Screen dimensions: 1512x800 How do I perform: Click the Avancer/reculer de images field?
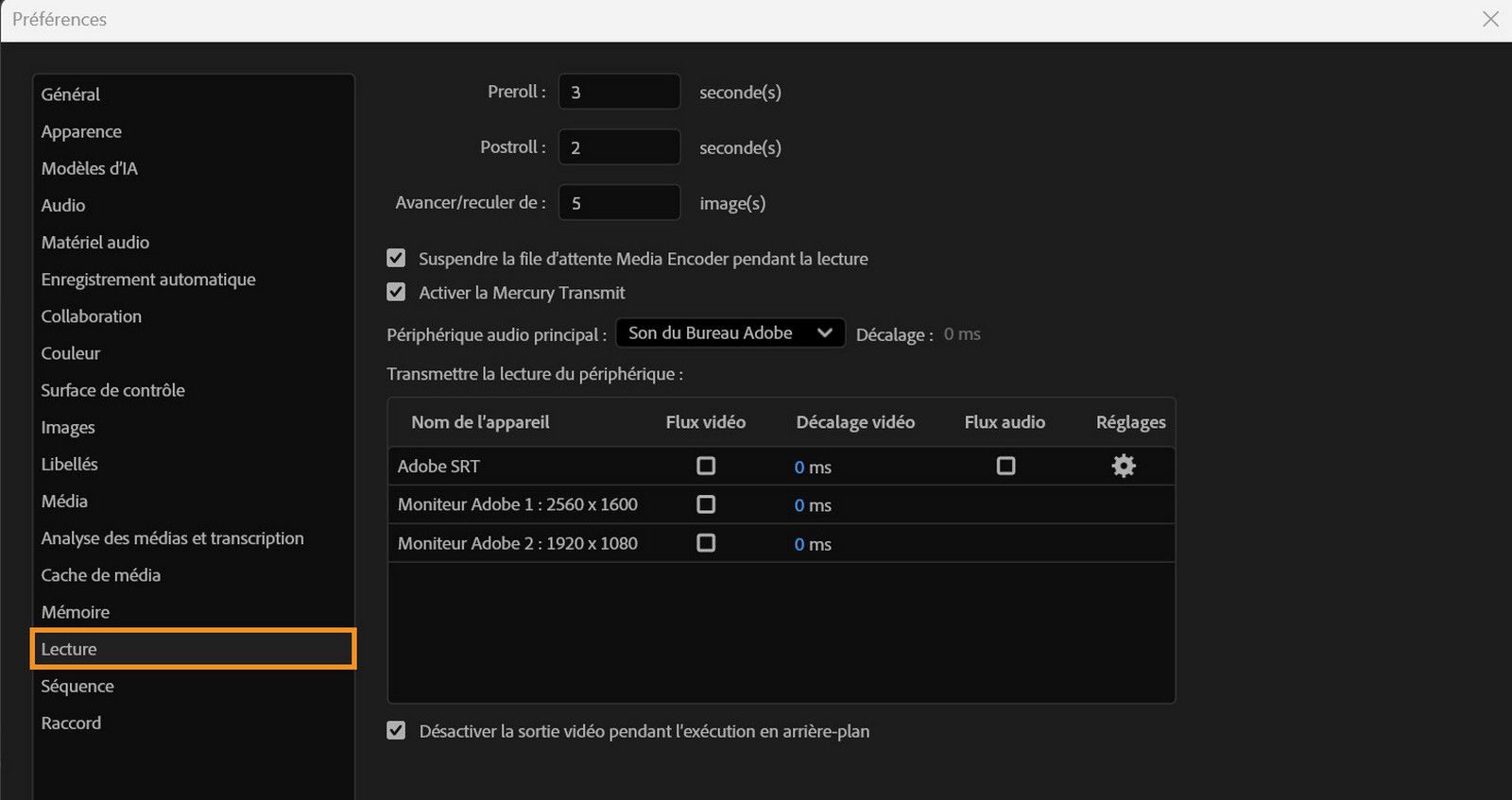pyautogui.click(x=619, y=203)
